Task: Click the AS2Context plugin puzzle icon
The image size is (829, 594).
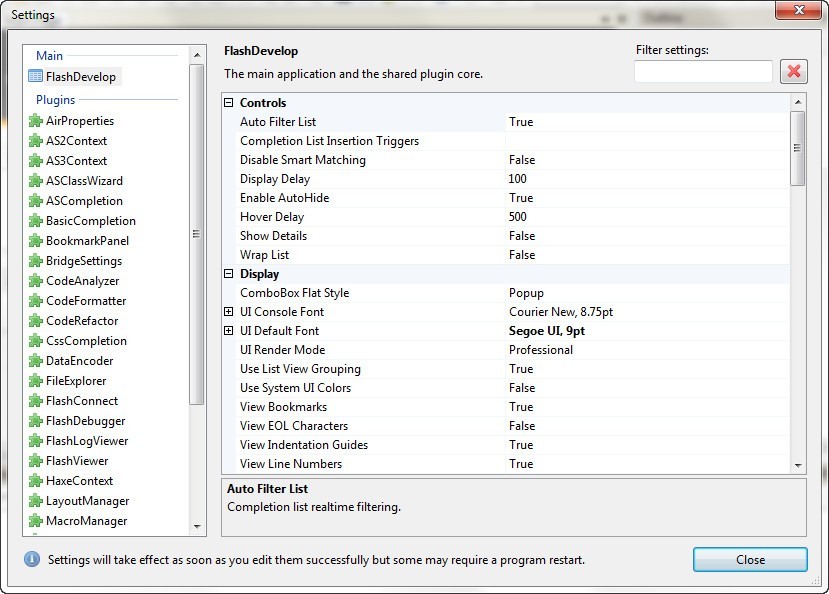Action: (35, 141)
